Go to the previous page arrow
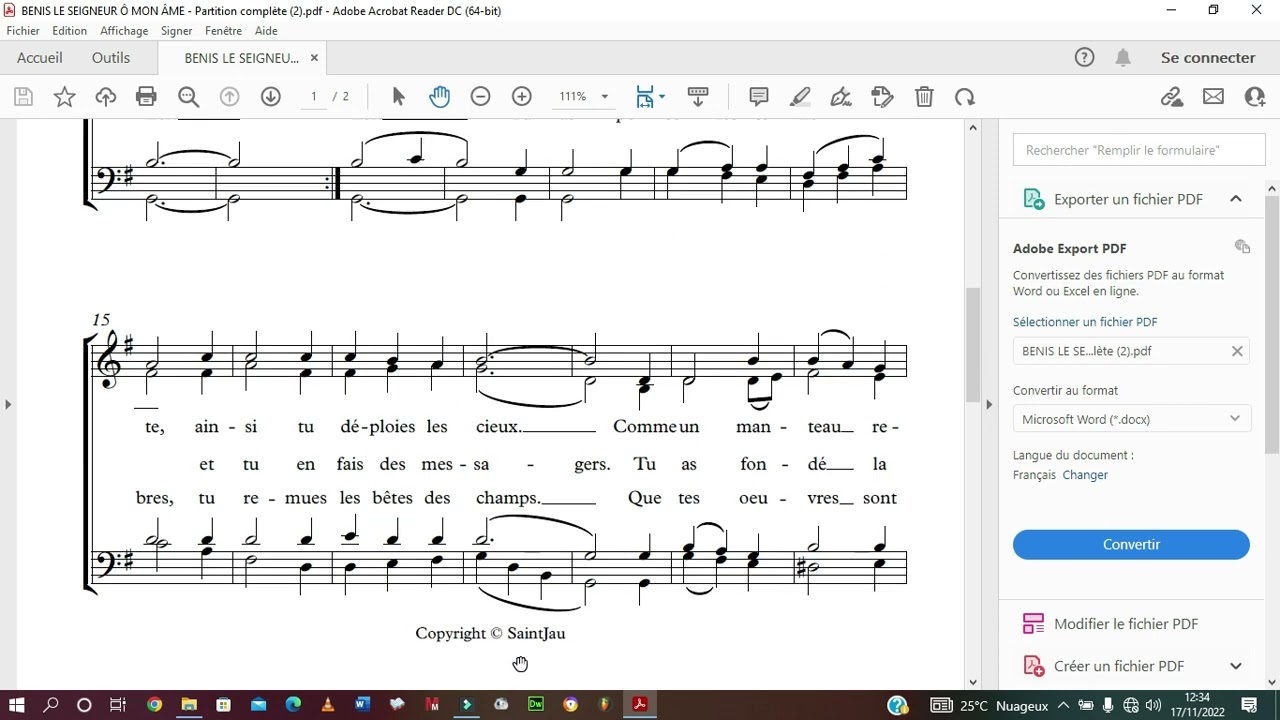 [229, 97]
